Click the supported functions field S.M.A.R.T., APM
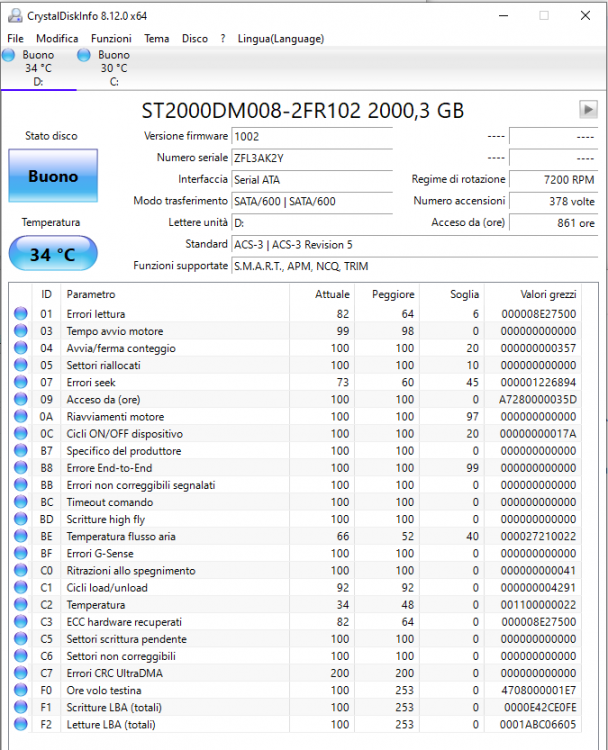Image resolution: width=608 pixels, height=750 pixels. coord(415,266)
